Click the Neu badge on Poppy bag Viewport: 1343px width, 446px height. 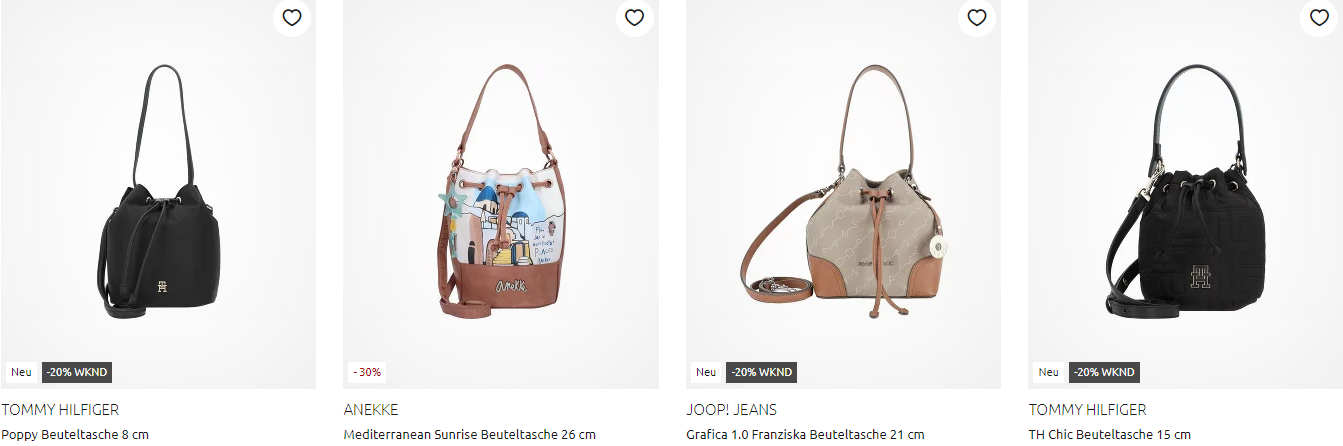[x=21, y=372]
